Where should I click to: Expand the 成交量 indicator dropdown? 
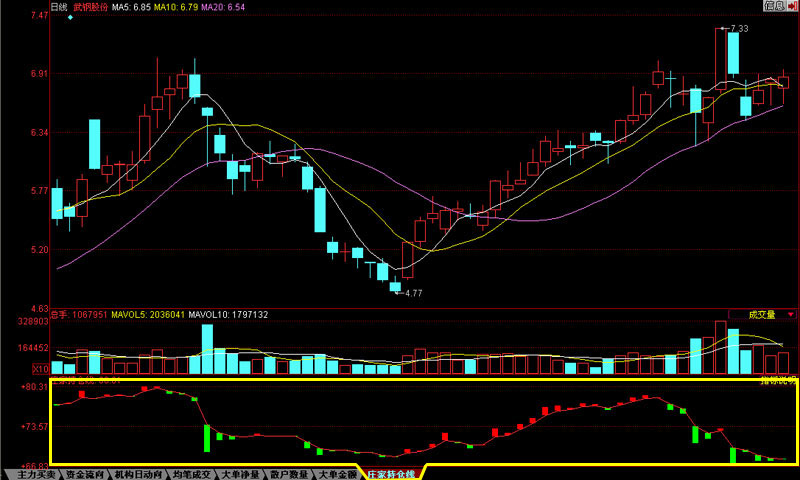[x=792, y=314]
